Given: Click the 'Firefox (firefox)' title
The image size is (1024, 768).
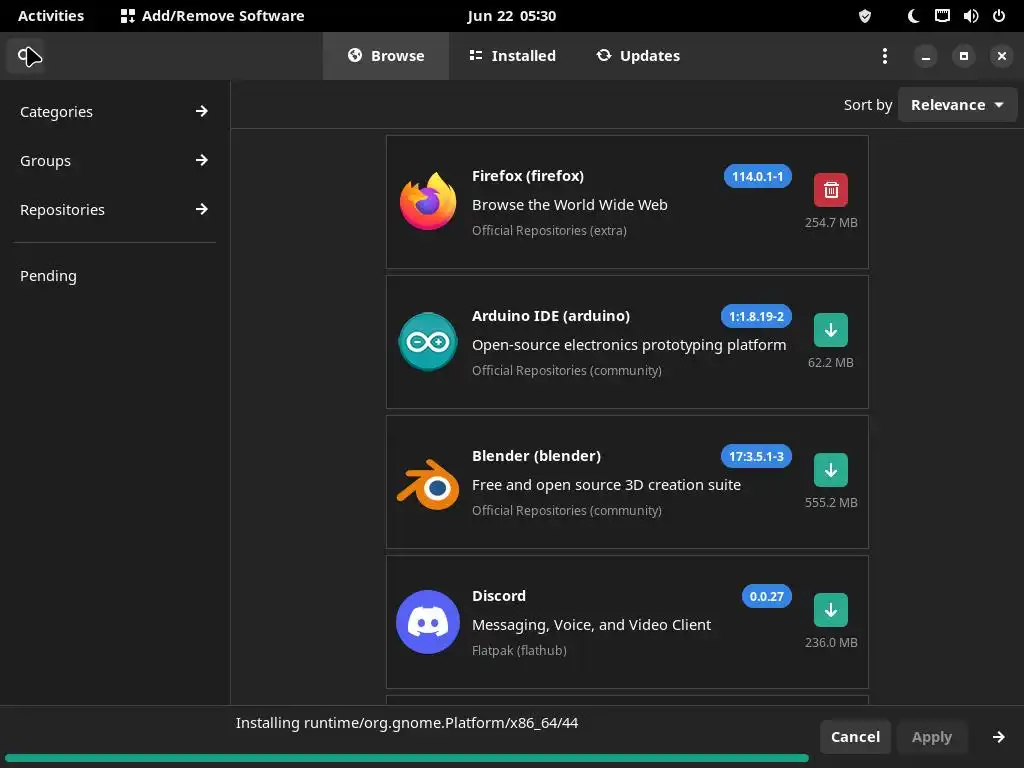Looking at the screenshot, I should click(x=528, y=176).
